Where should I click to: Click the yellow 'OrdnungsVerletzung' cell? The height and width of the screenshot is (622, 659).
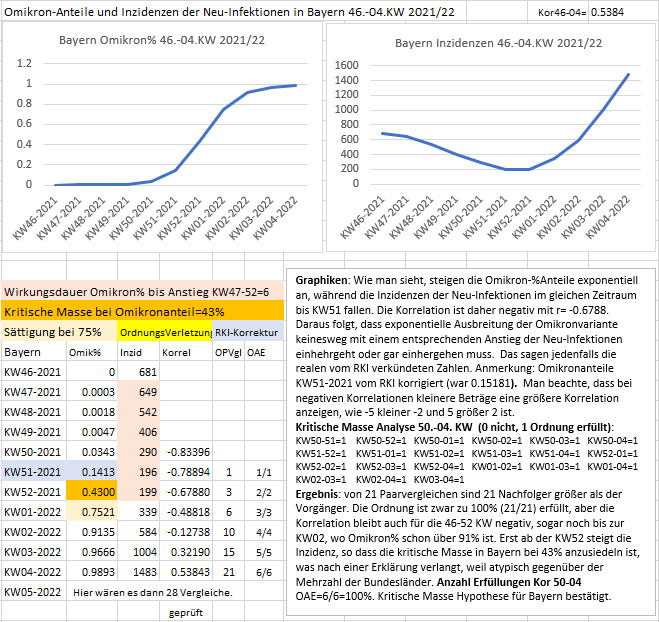click(165, 332)
